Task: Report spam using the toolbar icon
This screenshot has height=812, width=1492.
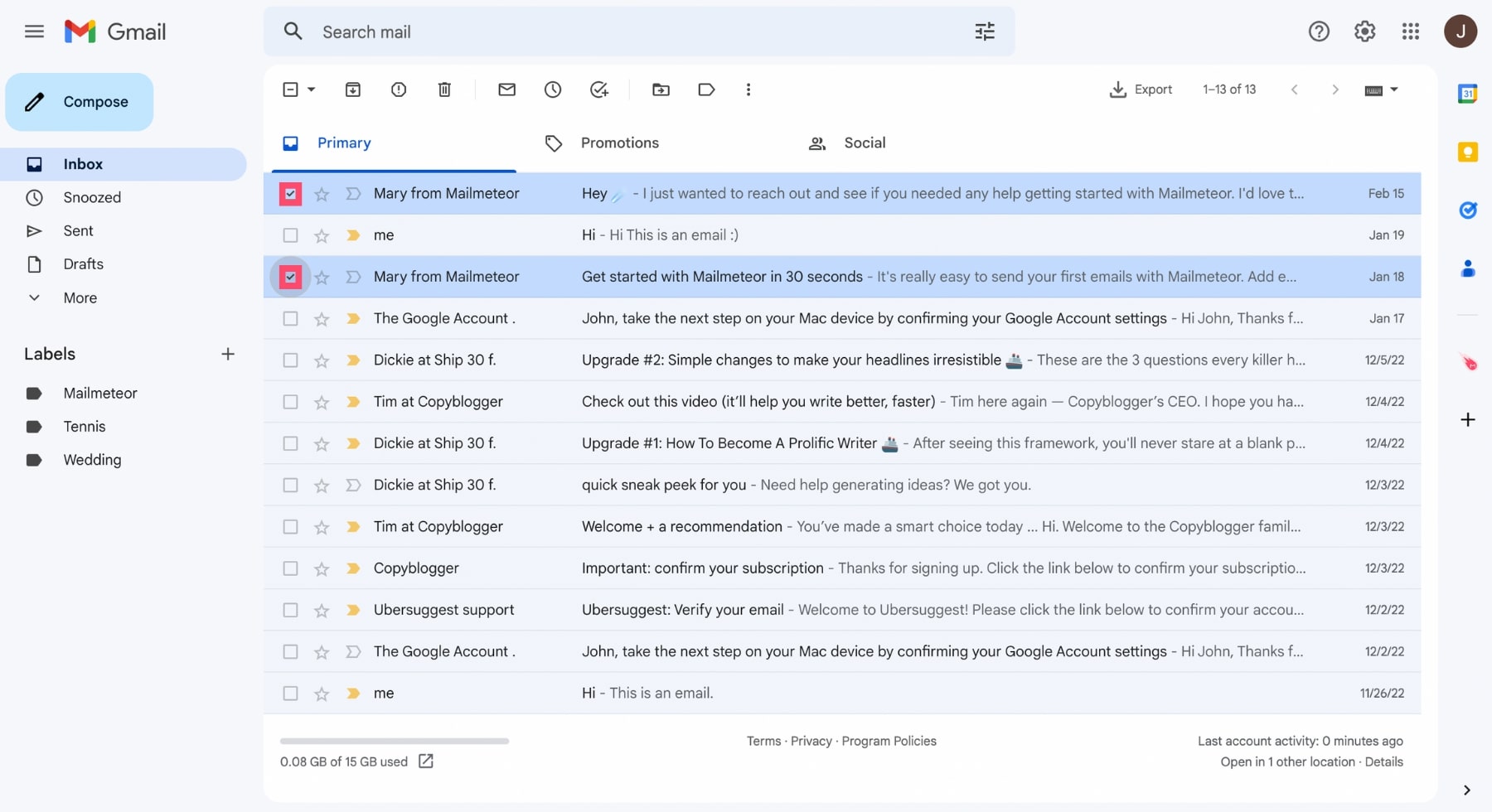Action: coord(399,89)
